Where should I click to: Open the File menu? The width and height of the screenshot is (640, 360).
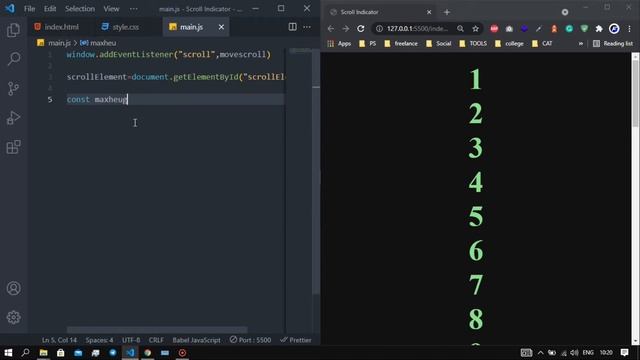click(x=29, y=9)
